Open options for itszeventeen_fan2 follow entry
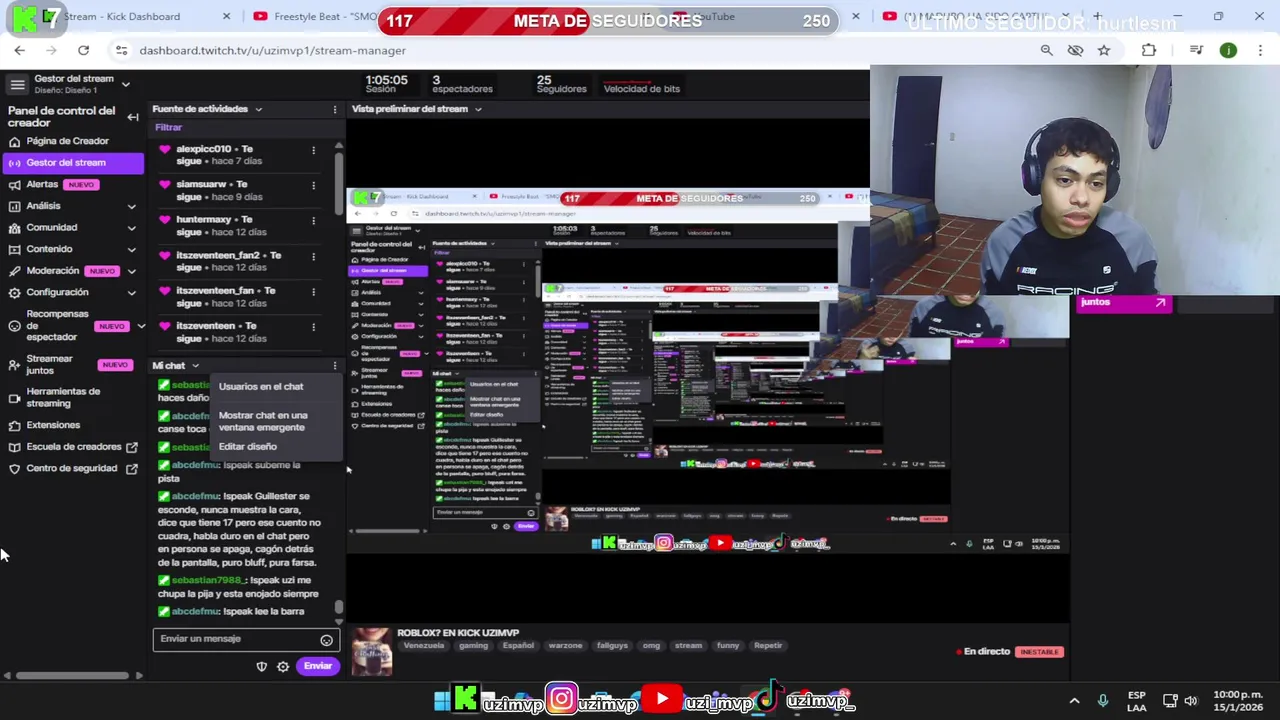This screenshot has height=720, width=1280. pos(313,256)
